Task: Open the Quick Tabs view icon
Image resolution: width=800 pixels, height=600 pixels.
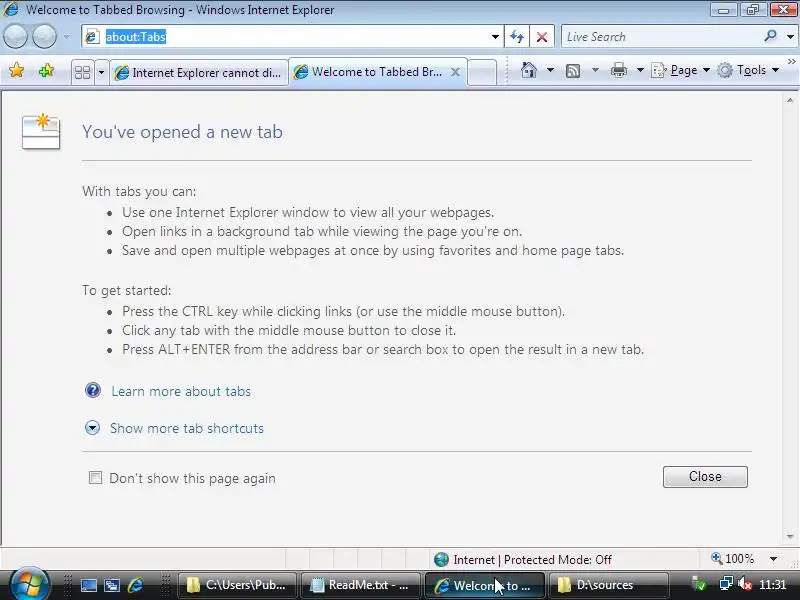Action: [83, 72]
